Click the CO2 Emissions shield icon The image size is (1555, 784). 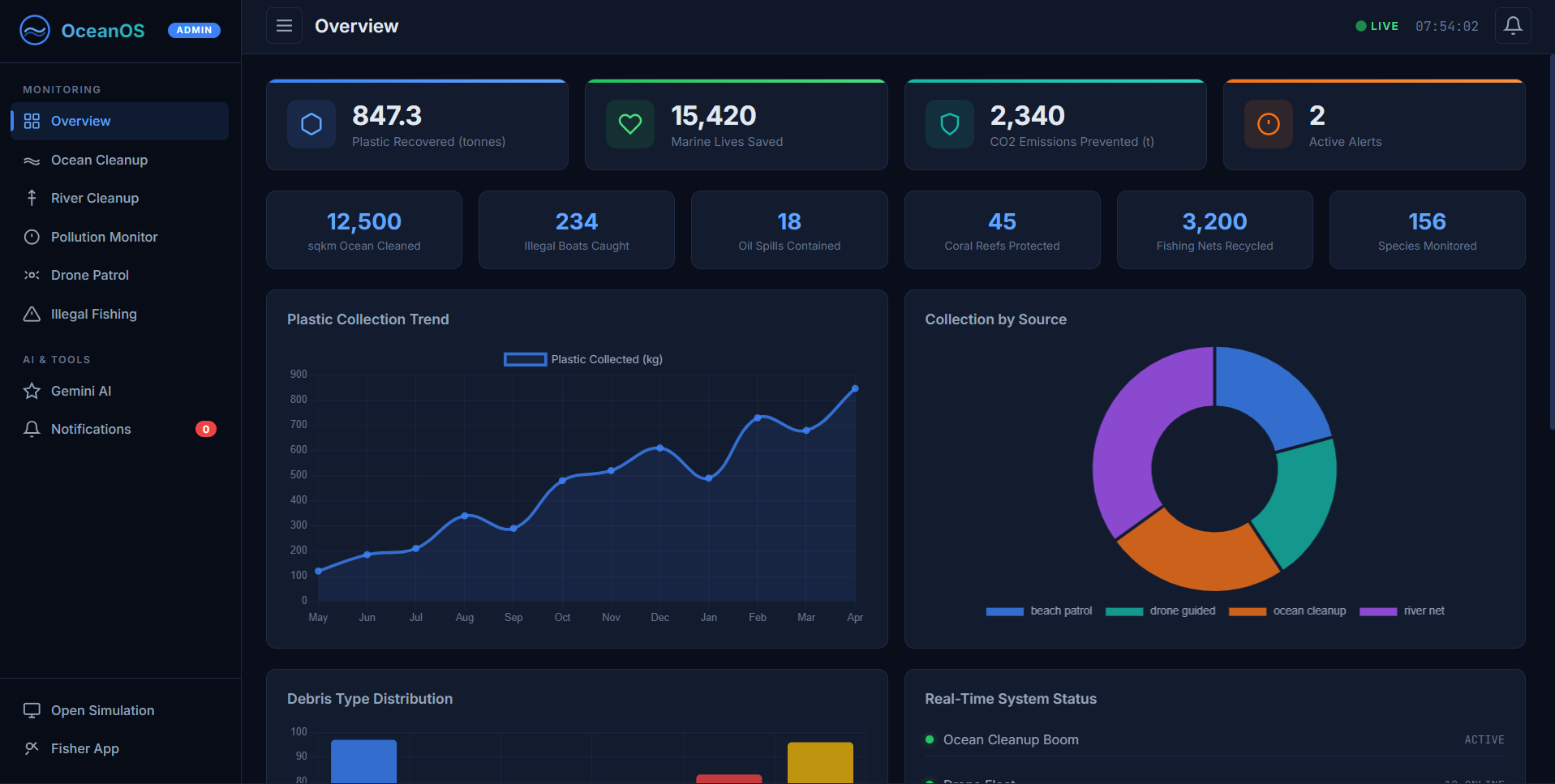[x=950, y=124]
